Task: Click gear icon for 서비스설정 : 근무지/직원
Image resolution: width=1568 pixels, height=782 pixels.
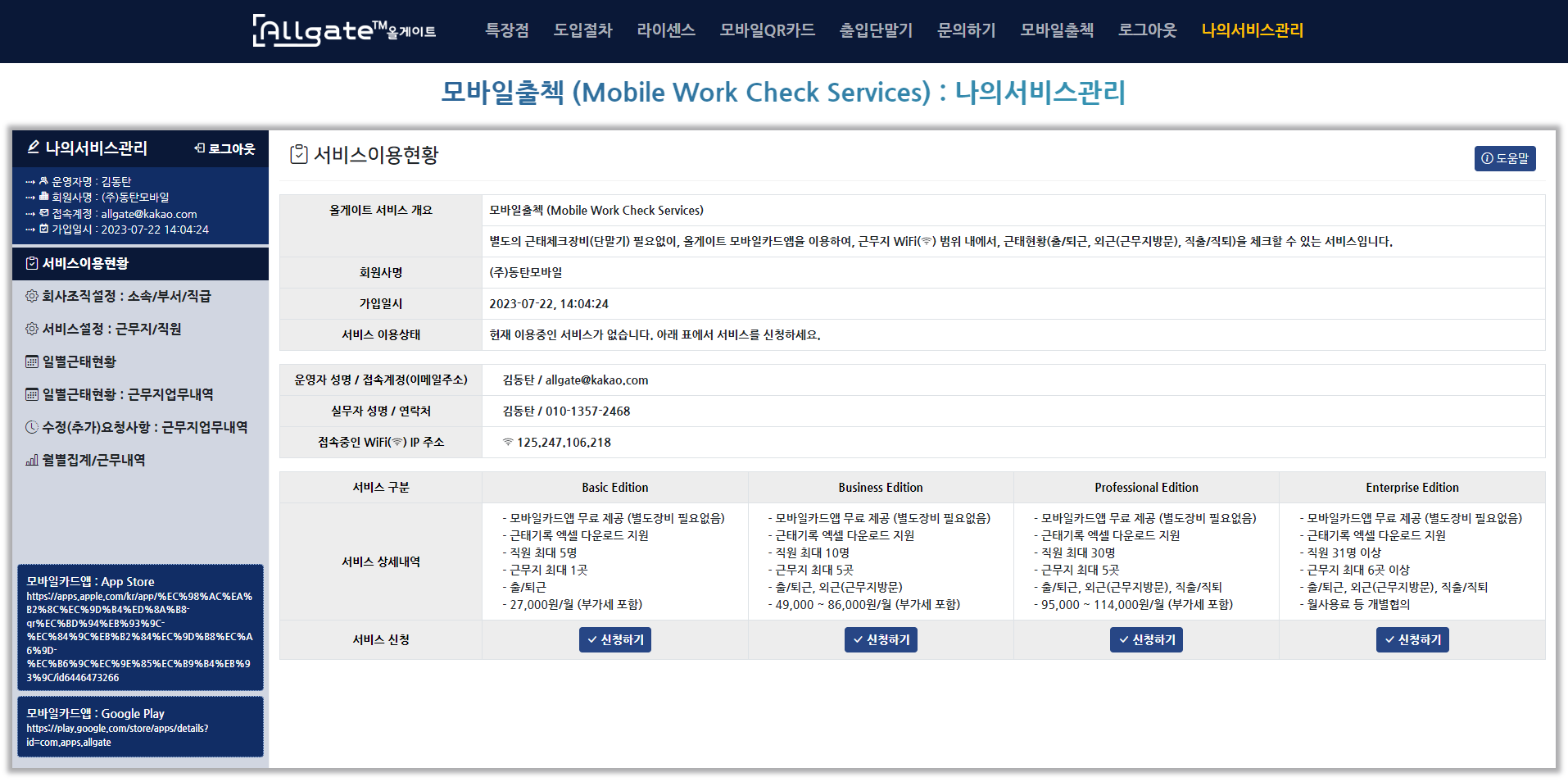Action: [32, 329]
